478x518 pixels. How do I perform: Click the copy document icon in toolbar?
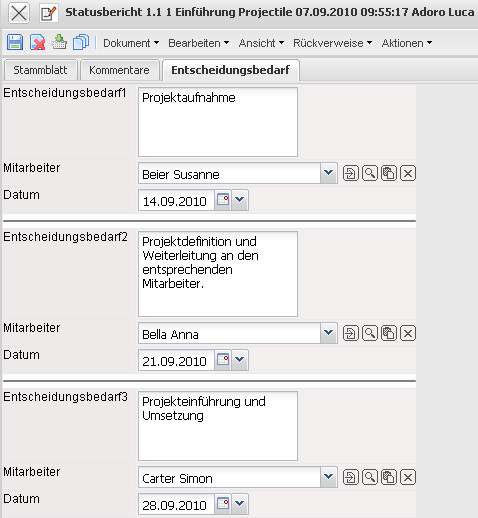pyautogui.click(x=81, y=42)
